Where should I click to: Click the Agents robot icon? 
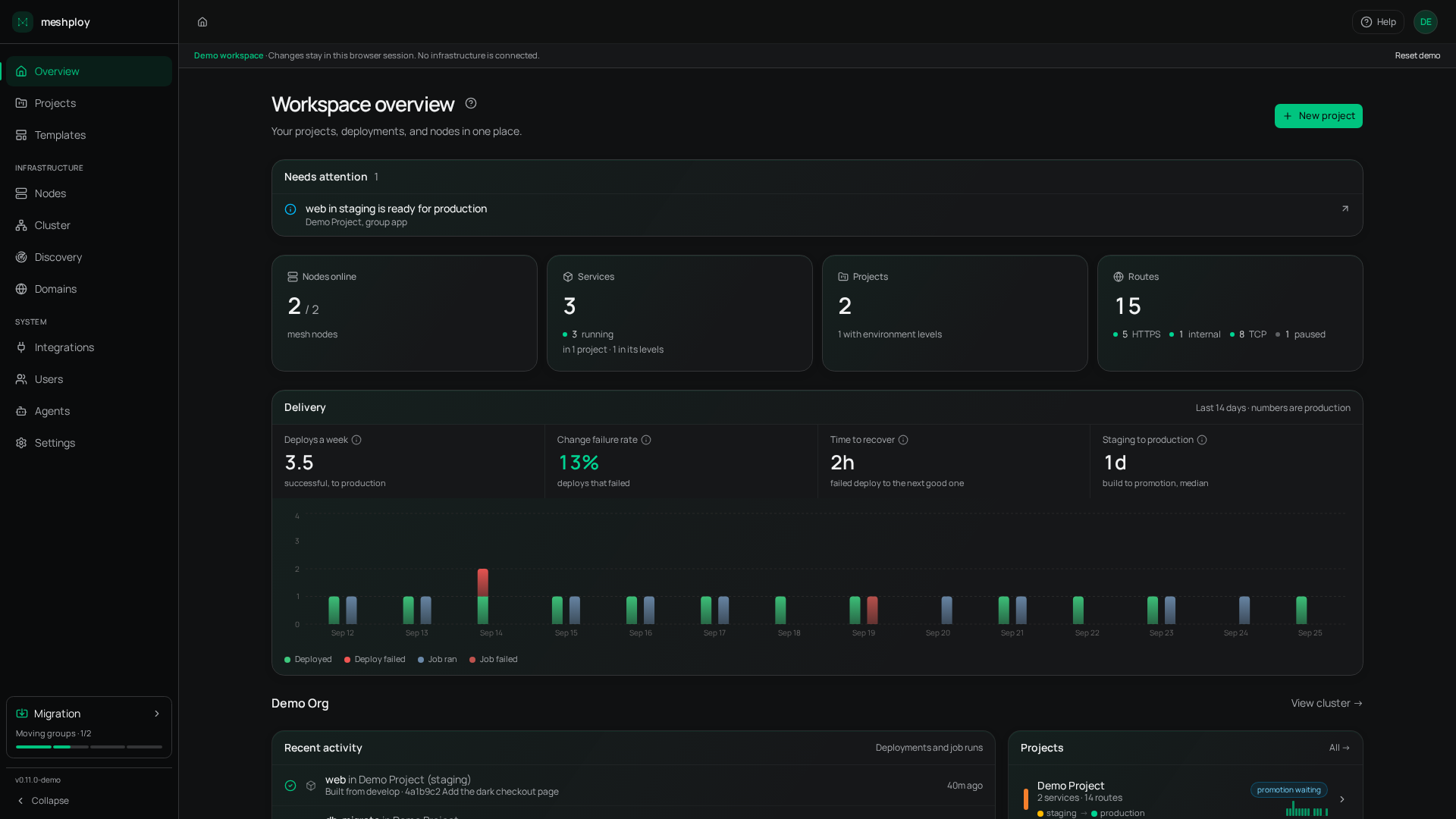click(21, 411)
